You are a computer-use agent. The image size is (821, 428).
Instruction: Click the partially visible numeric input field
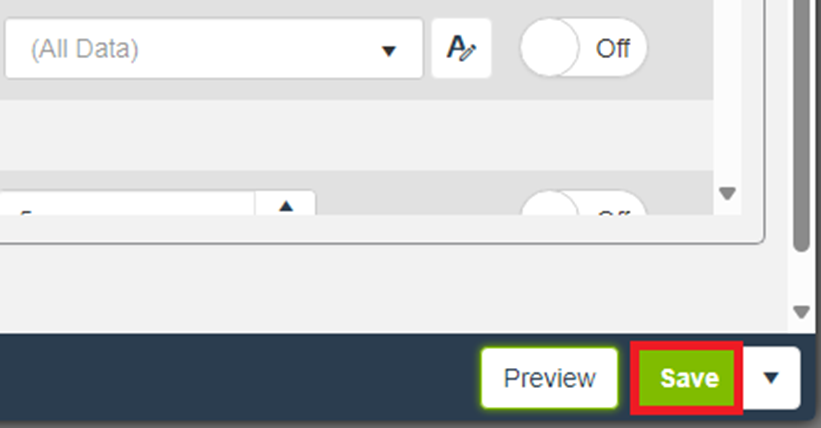coord(127,203)
